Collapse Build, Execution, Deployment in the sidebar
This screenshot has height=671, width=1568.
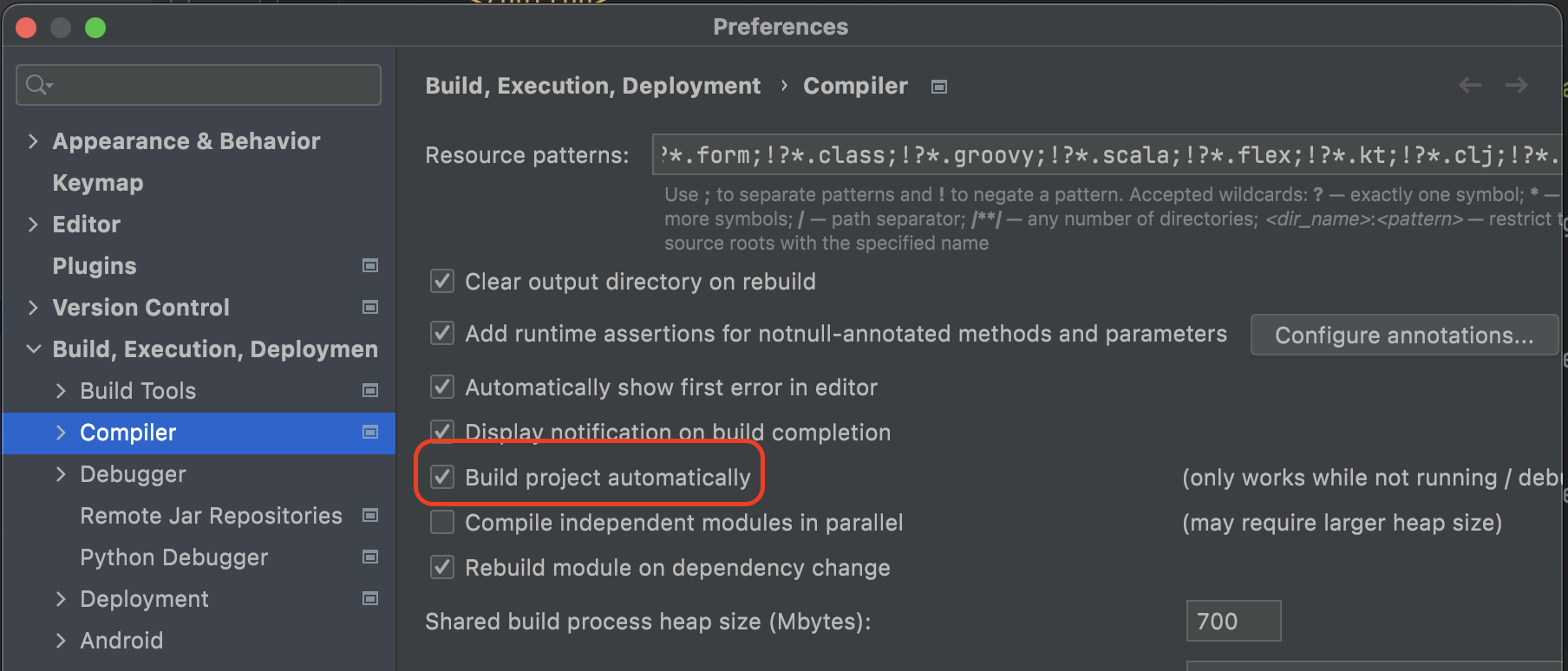pyautogui.click(x=33, y=349)
